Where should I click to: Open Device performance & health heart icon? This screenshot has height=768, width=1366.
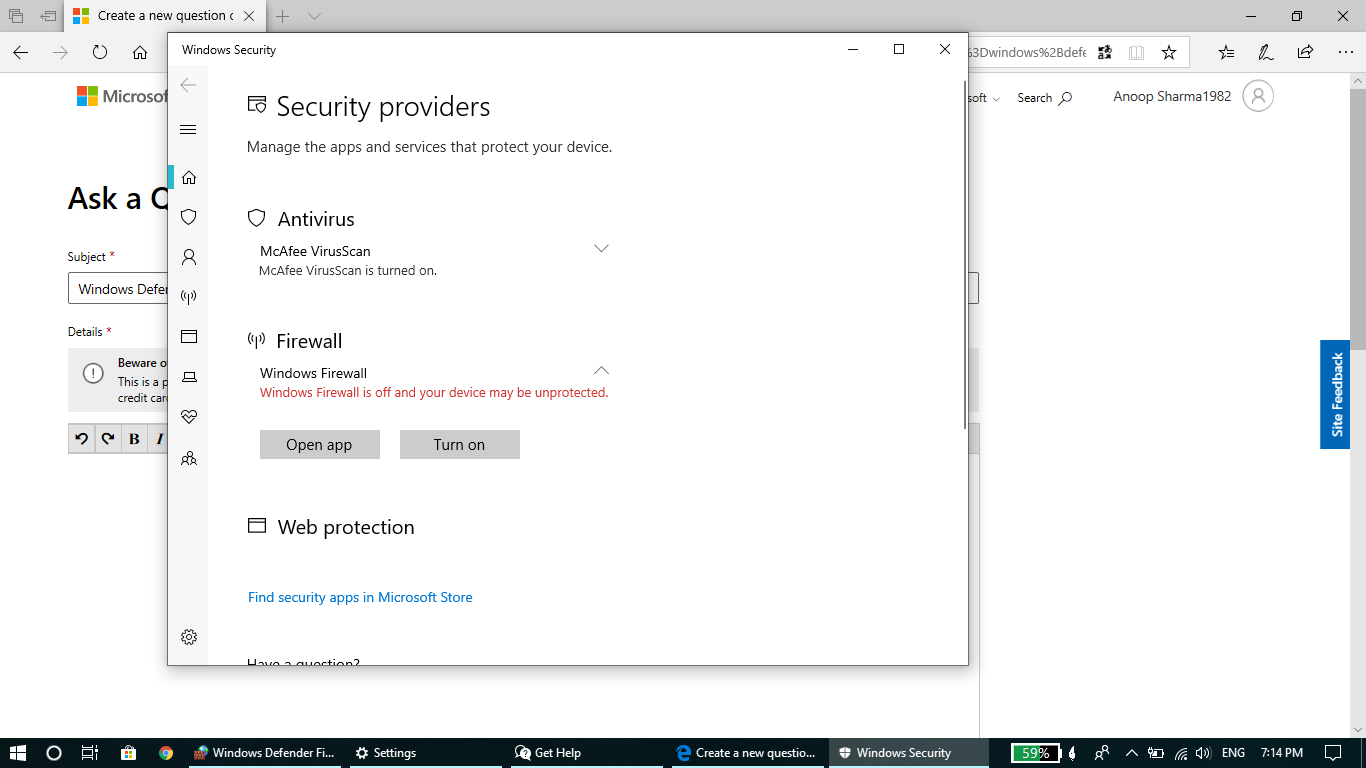coord(188,417)
